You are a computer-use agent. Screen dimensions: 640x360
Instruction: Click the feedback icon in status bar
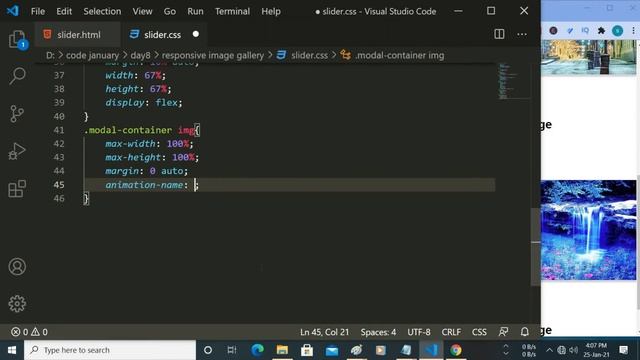tap(503, 332)
